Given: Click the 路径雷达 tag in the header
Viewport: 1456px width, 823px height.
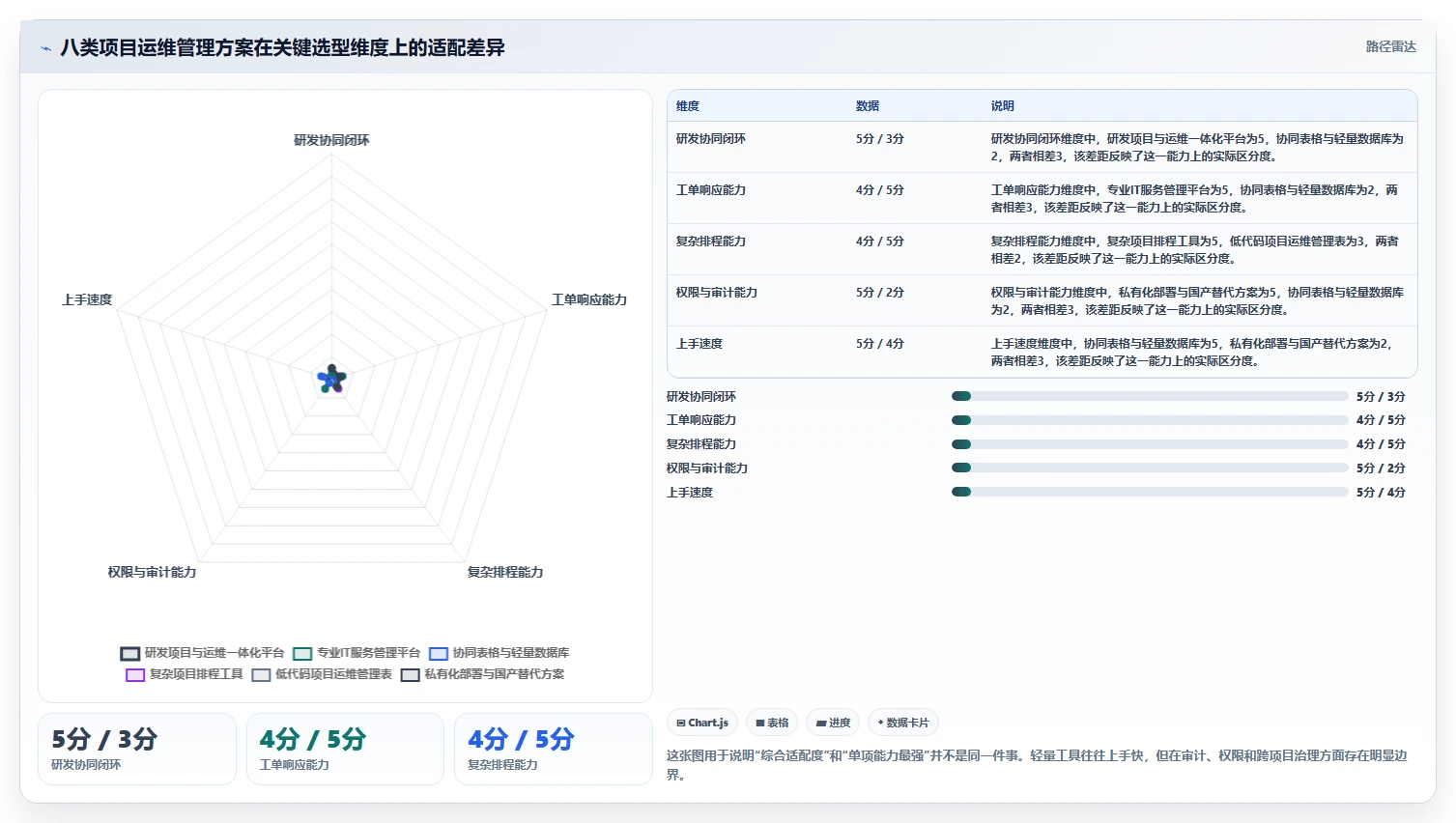Looking at the screenshot, I should pos(1390,46).
